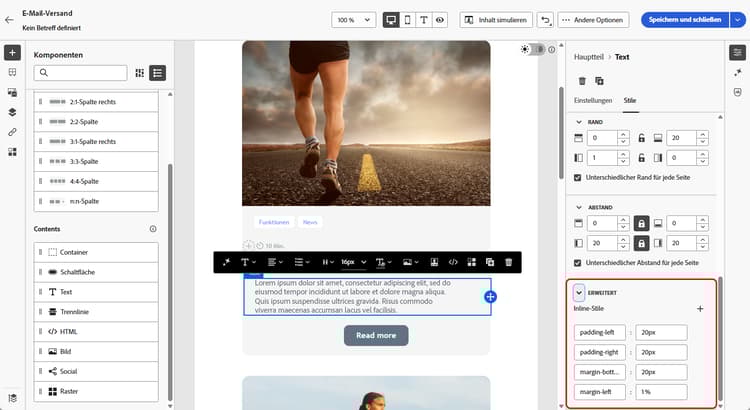The image size is (750, 410).
Task: Select the 2:2-Spalte structure
Action: pos(96,122)
